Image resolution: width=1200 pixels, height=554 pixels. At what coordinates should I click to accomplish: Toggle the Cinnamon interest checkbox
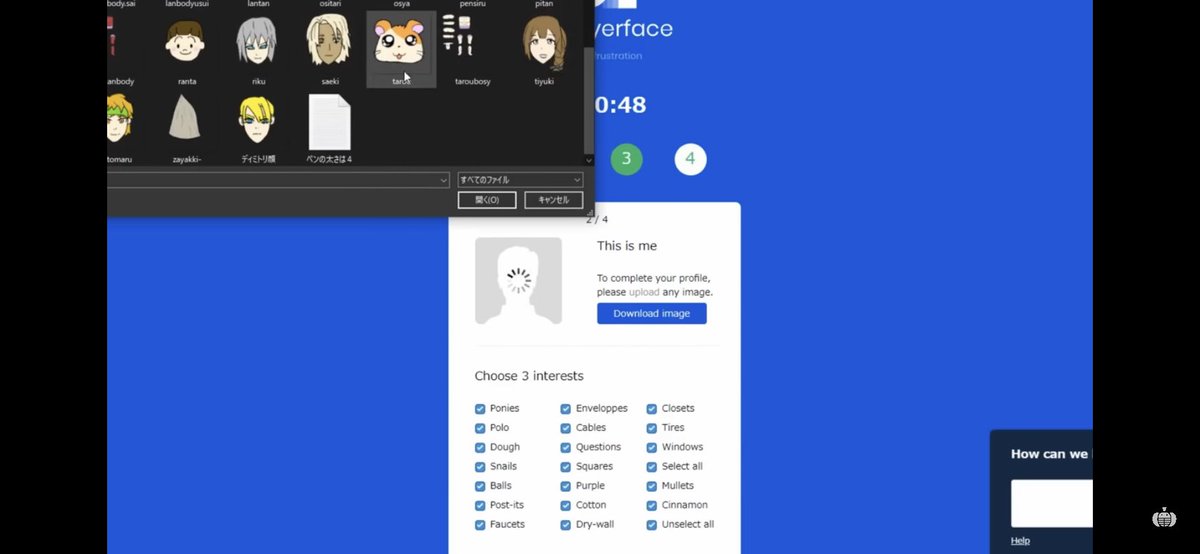tap(652, 505)
